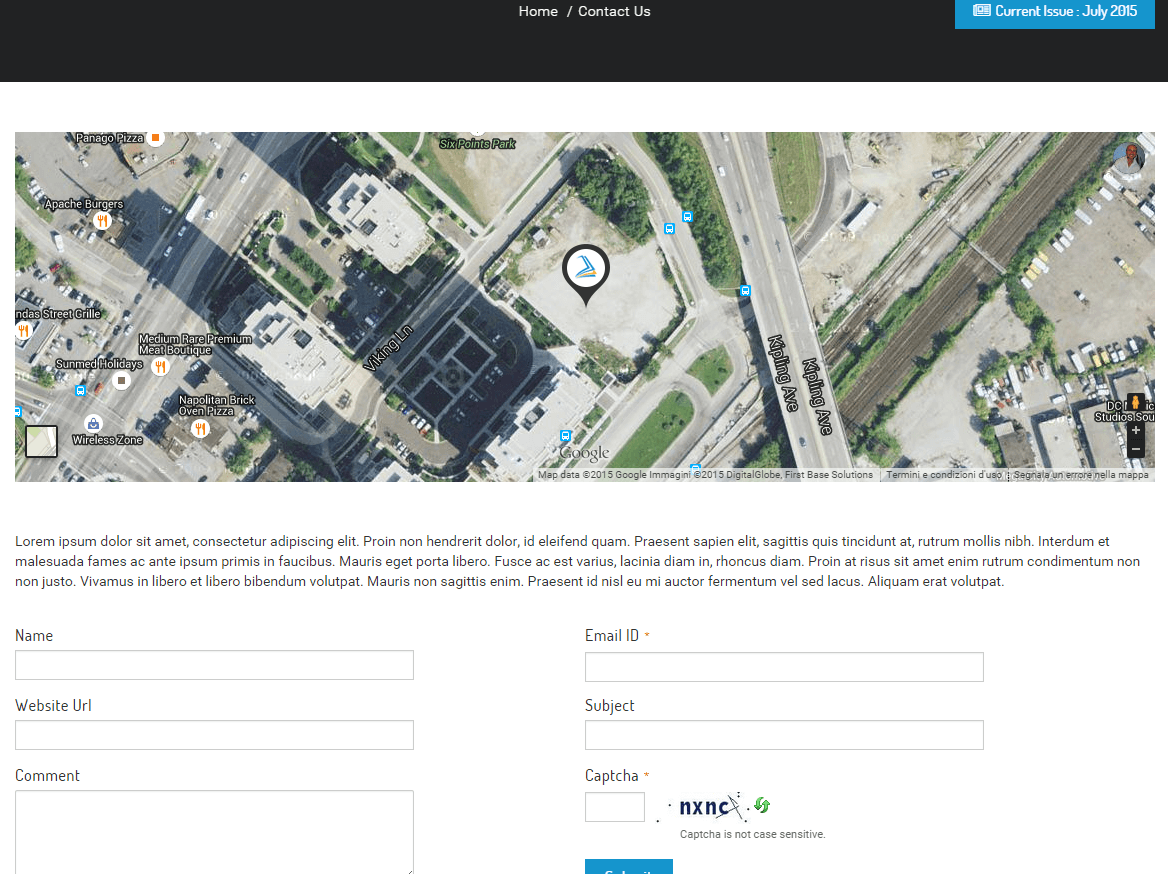Image resolution: width=1168 pixels, height=874 pixels.
Task: Click the Contact Us breadcrumb
Action: tap(614, 11)
